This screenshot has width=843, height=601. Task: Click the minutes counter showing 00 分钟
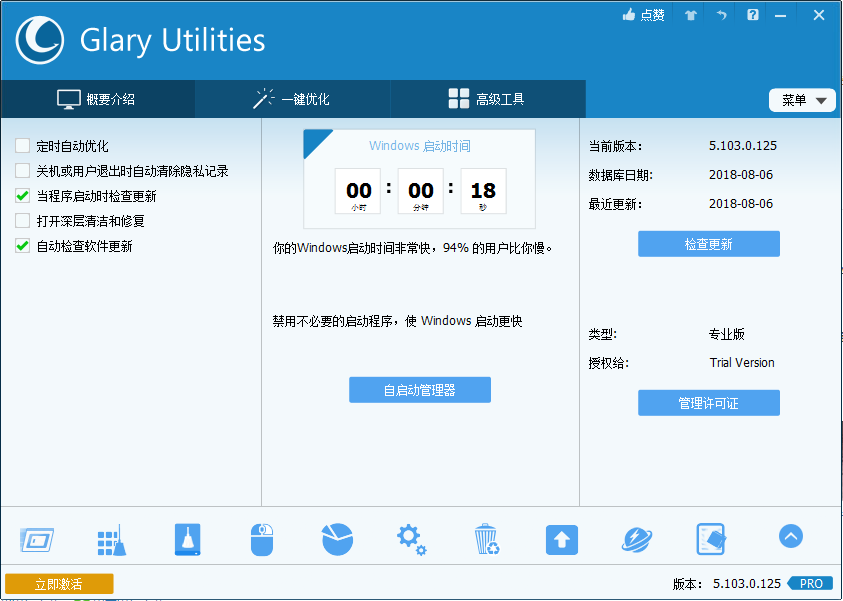click(x=421, y=191)
